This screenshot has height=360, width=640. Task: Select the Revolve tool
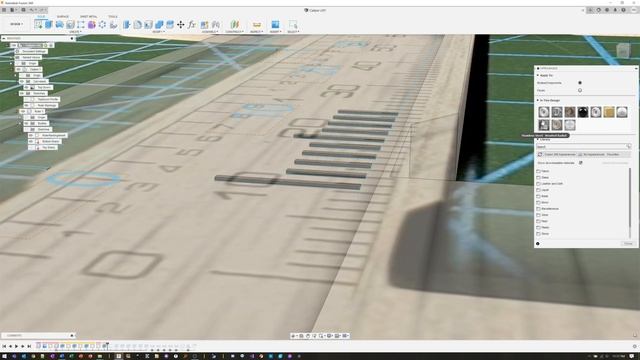click(60, 24)
